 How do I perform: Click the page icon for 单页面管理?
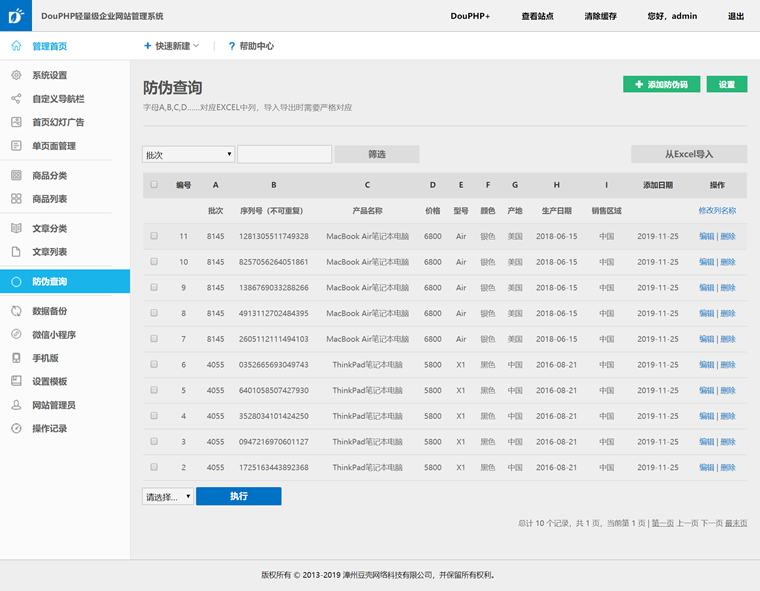click(x=16, y=145)
